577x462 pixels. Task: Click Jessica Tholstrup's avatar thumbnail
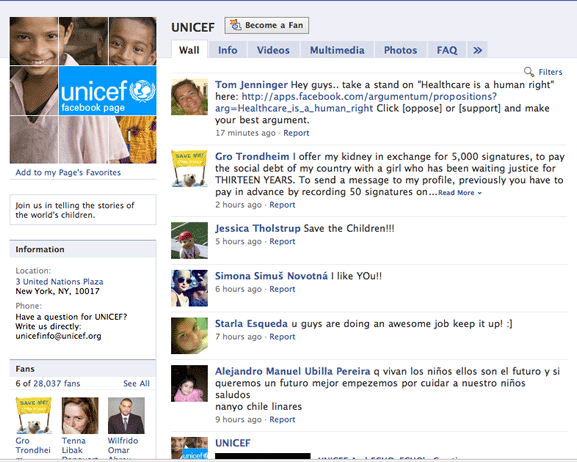tap(189, 240)
